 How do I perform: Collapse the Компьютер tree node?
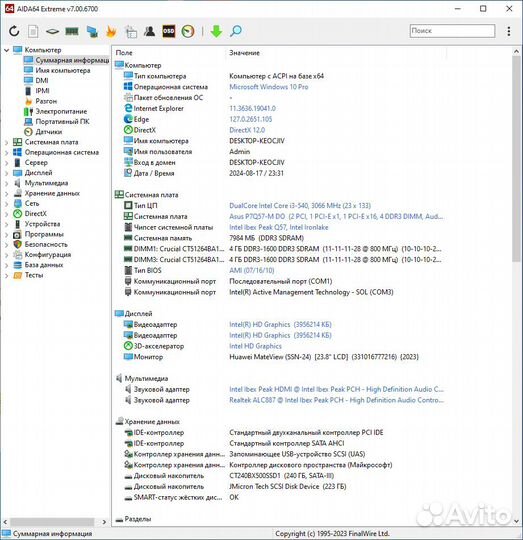point(6,50)
